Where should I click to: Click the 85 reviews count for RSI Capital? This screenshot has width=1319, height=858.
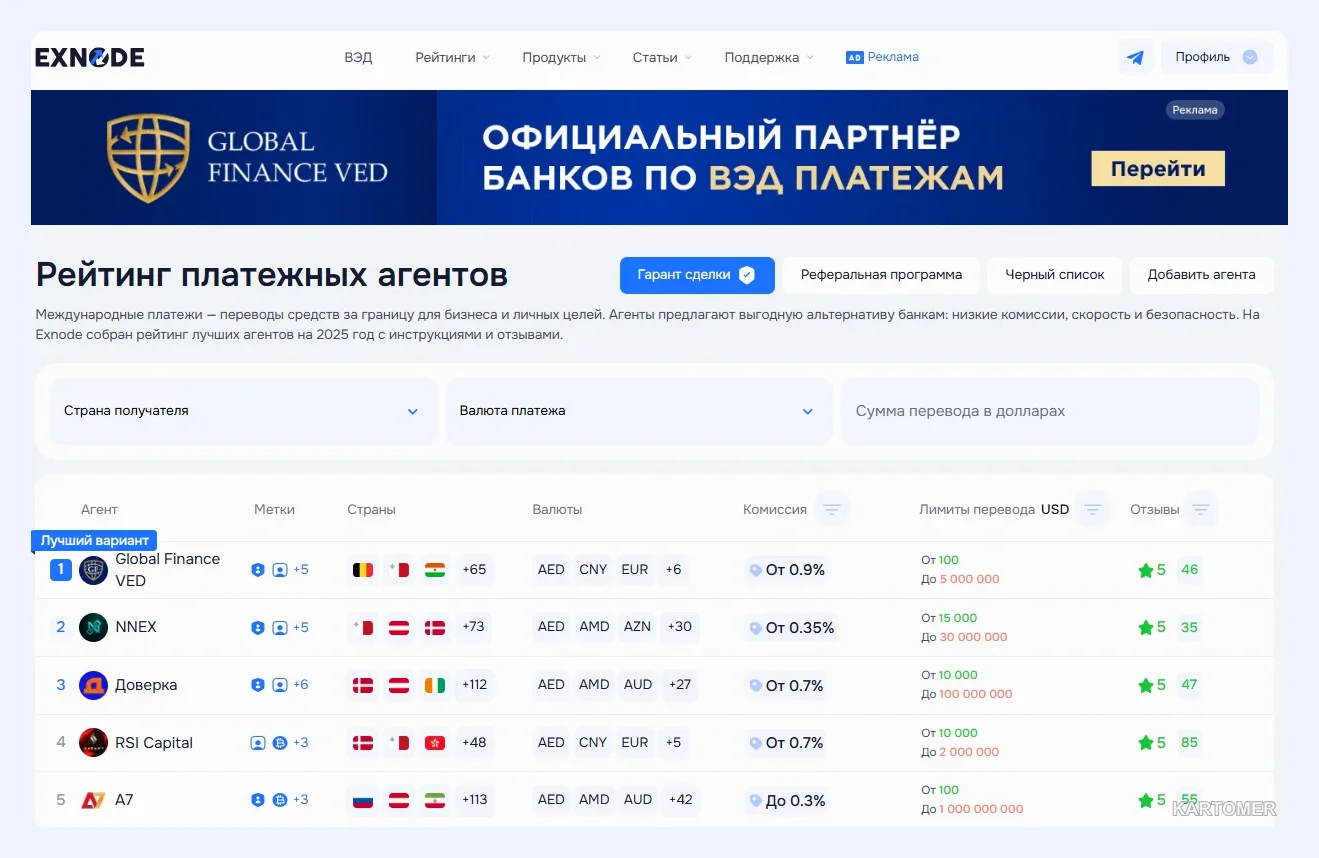coord(1189,743)
